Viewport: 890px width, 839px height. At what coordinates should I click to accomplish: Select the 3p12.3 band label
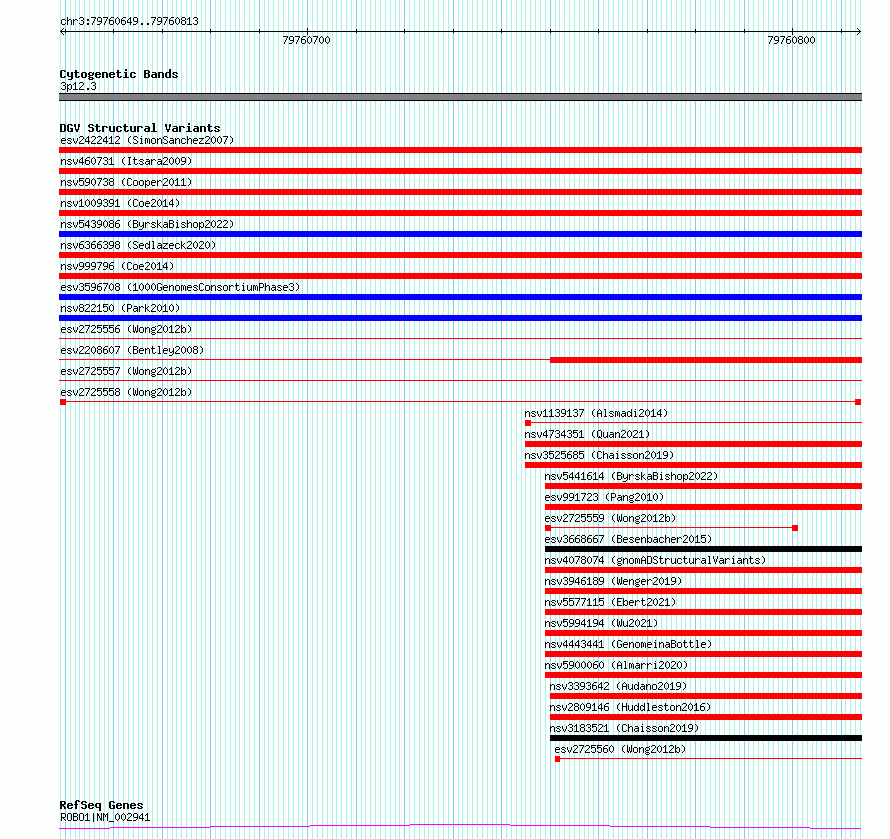pyautogui.click(x=78, y=87)
